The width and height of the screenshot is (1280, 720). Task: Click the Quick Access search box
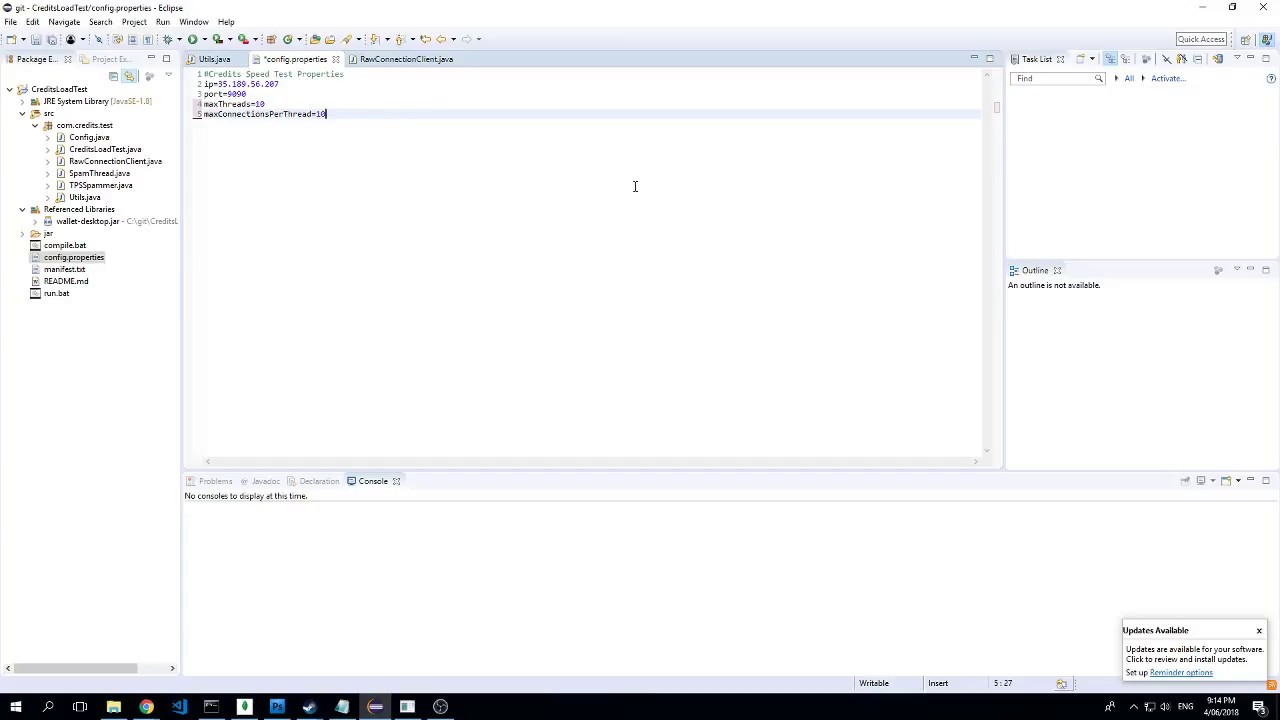1201,39
